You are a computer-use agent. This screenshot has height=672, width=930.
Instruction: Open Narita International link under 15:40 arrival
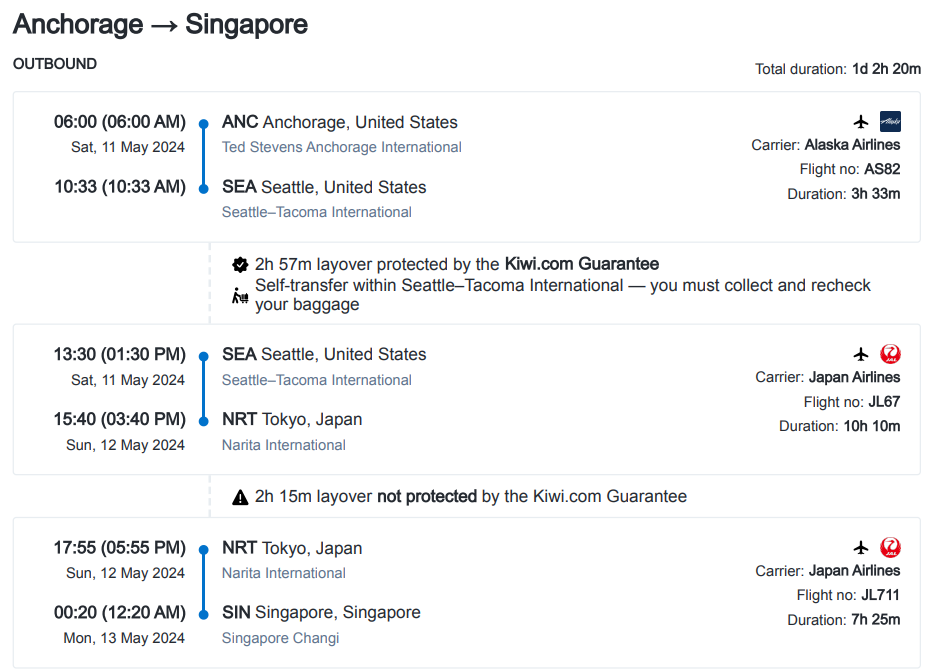[283, 445]
